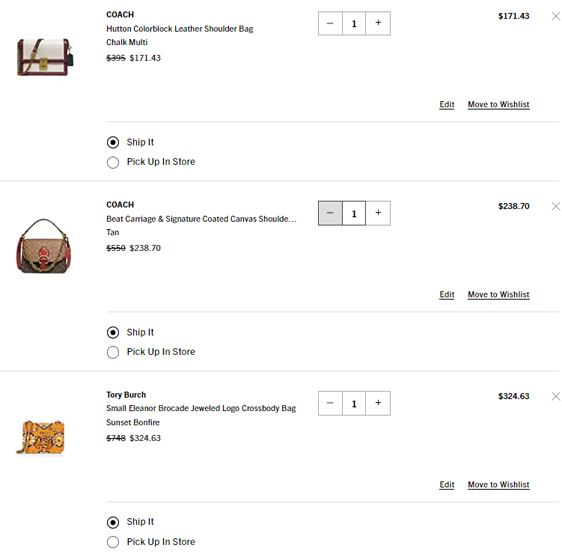This screenshot has width=562, height=553.
Task: Edit the Hutton Colorblock Leather Shoulder Bag
Action: (x=447, y=104)
